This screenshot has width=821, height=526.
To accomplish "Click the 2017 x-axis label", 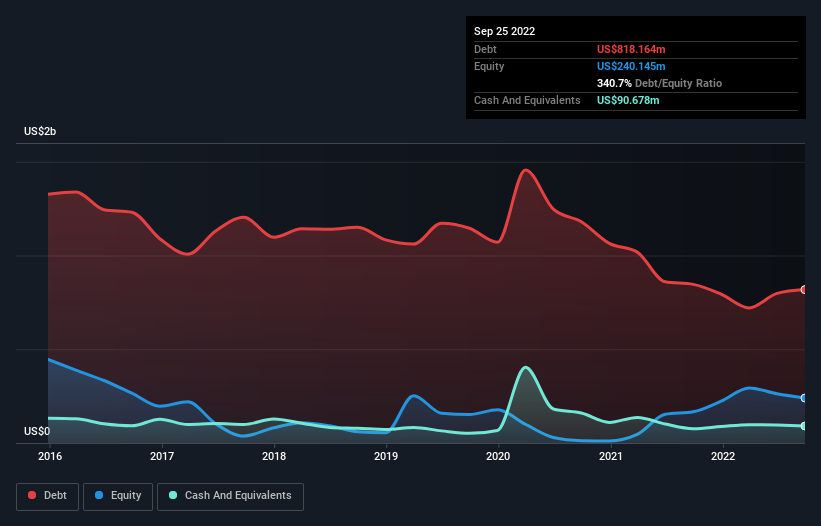I will 162,456.
